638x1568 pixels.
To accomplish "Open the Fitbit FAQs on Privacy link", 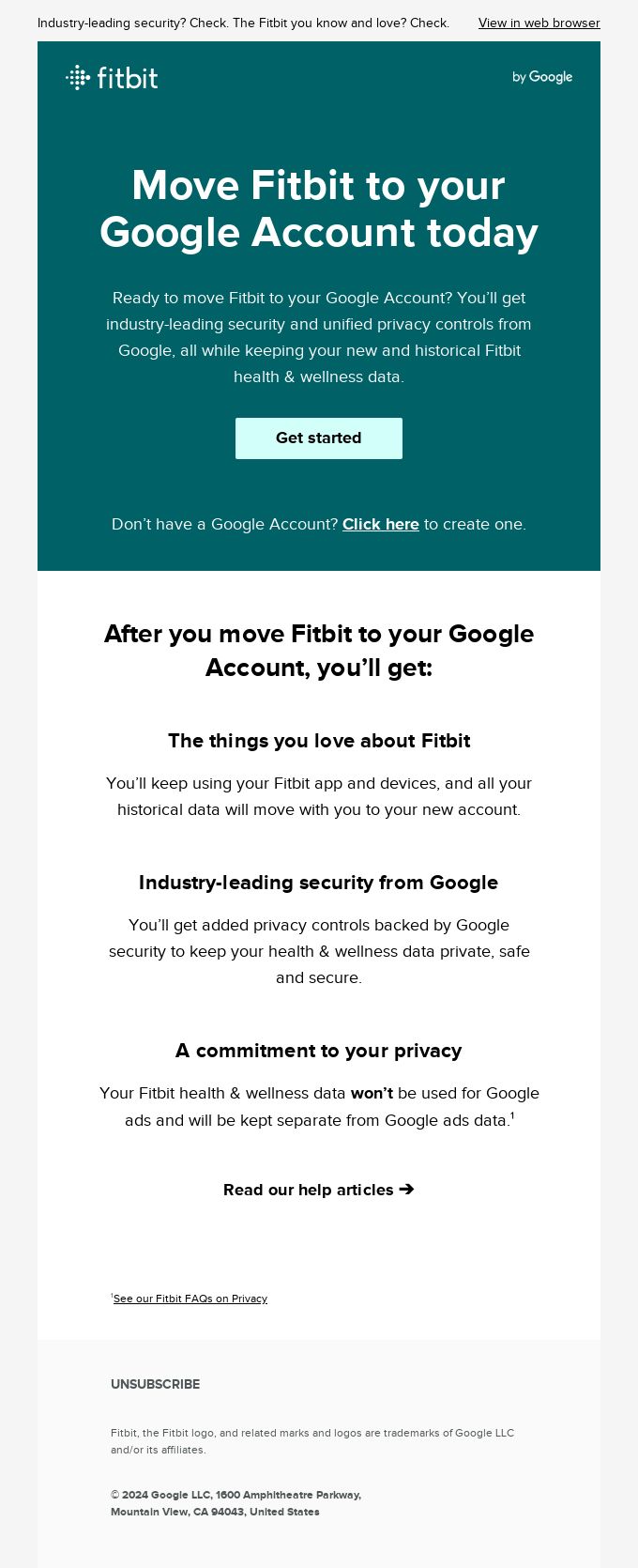I will [x=190, y=1299].
